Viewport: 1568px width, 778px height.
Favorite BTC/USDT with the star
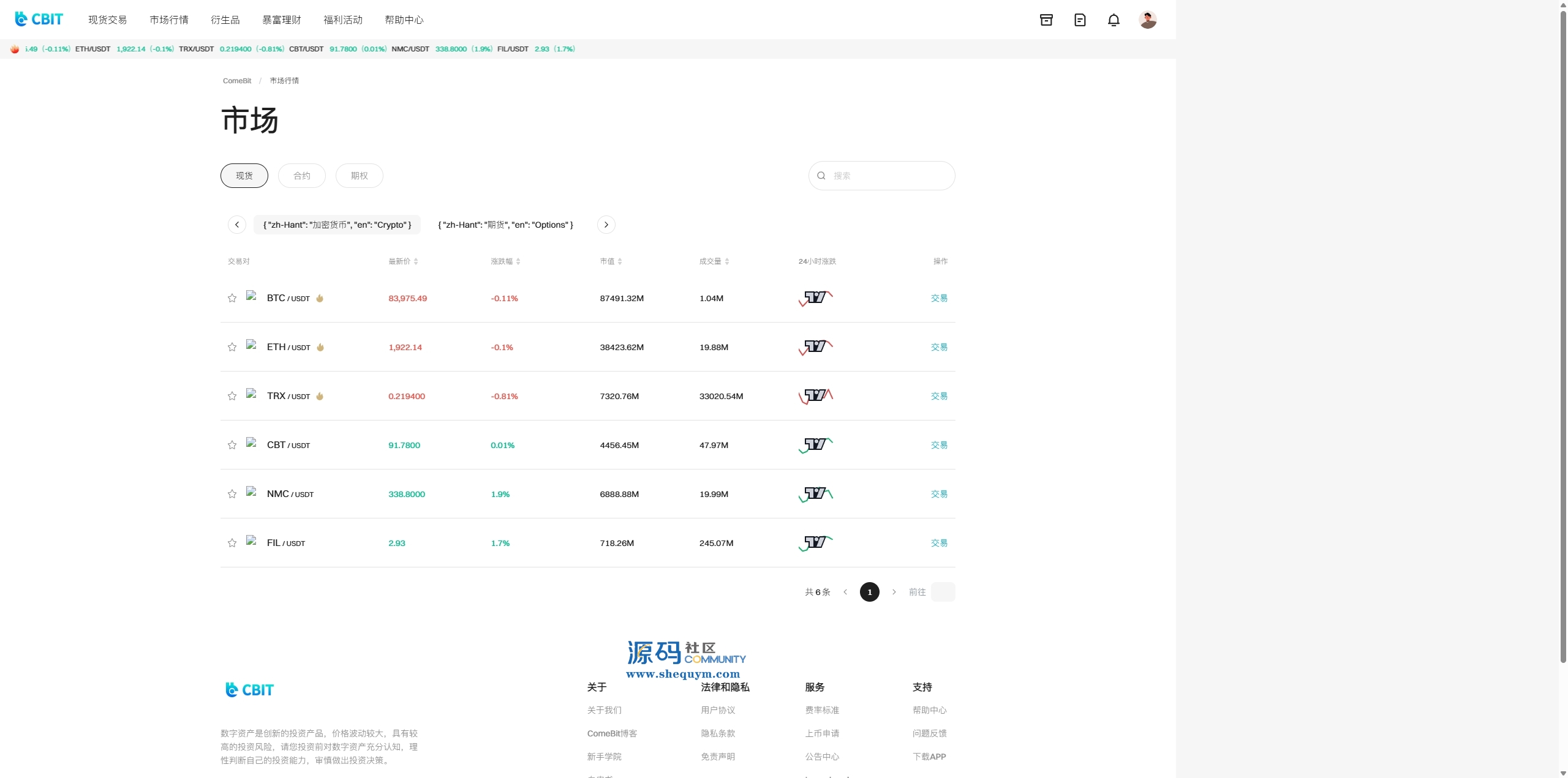pyautogui.click(x=232, y=298)
